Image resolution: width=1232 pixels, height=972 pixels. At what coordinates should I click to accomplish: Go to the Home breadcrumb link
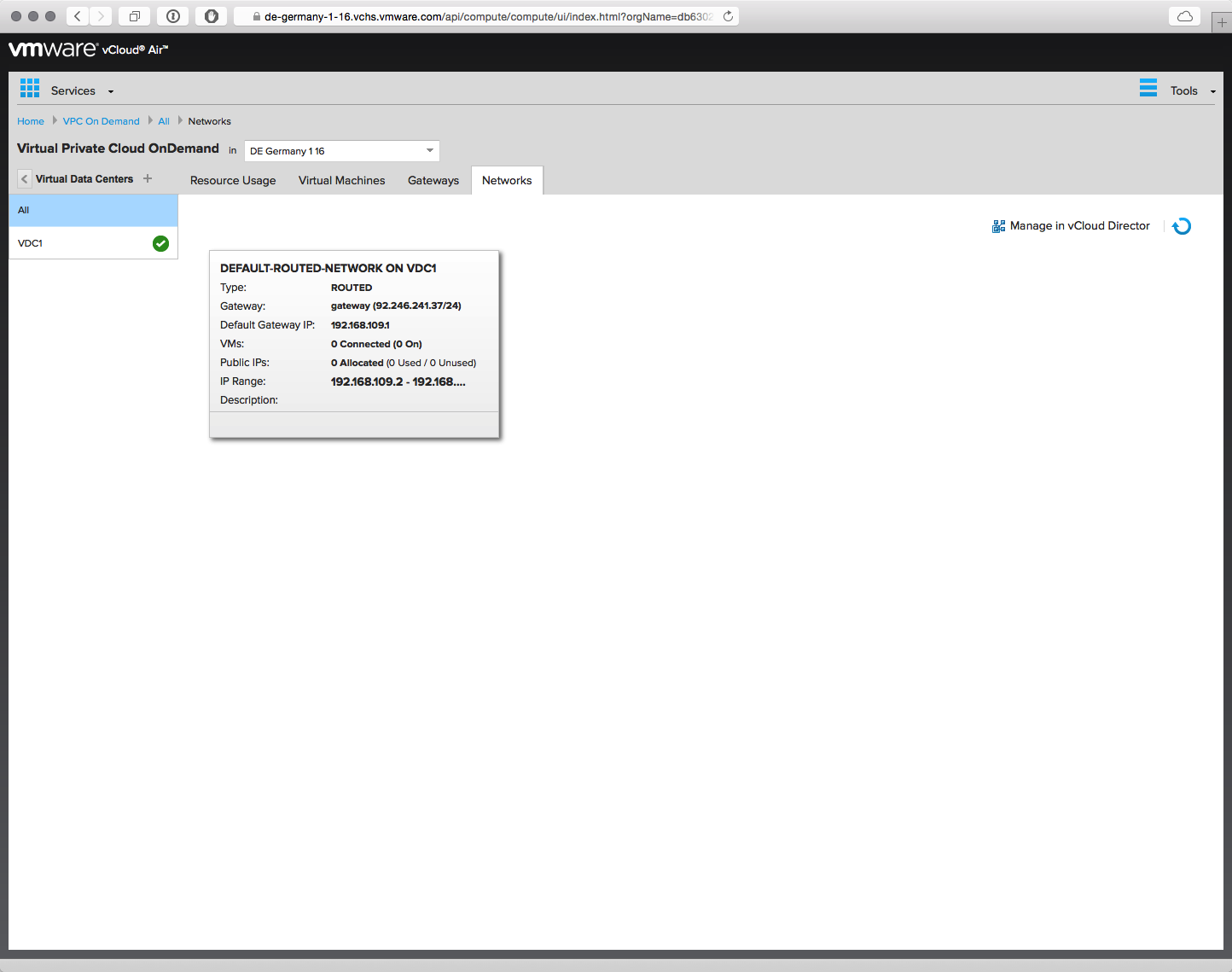(31, 121)
